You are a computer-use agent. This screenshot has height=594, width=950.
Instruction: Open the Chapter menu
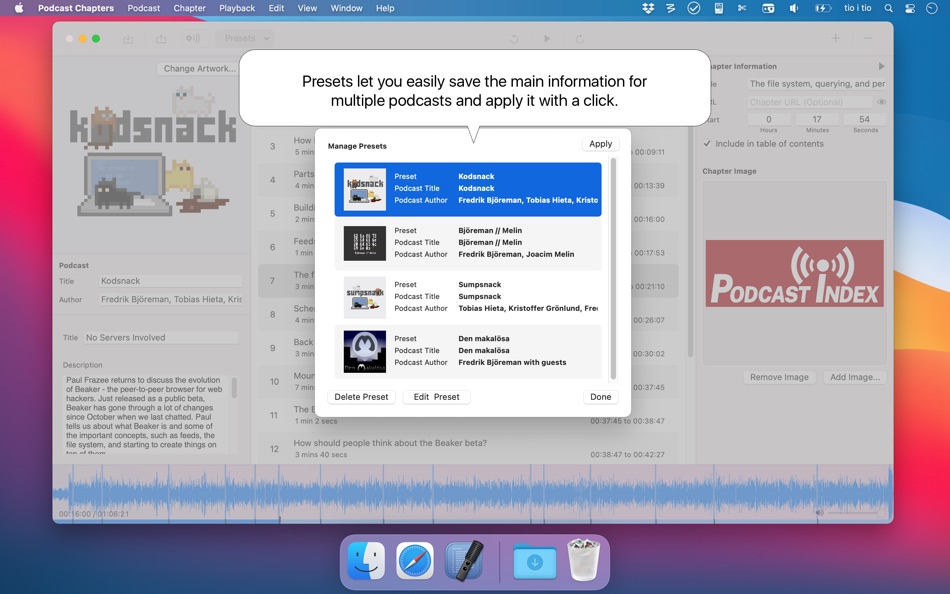click(190, 8)
